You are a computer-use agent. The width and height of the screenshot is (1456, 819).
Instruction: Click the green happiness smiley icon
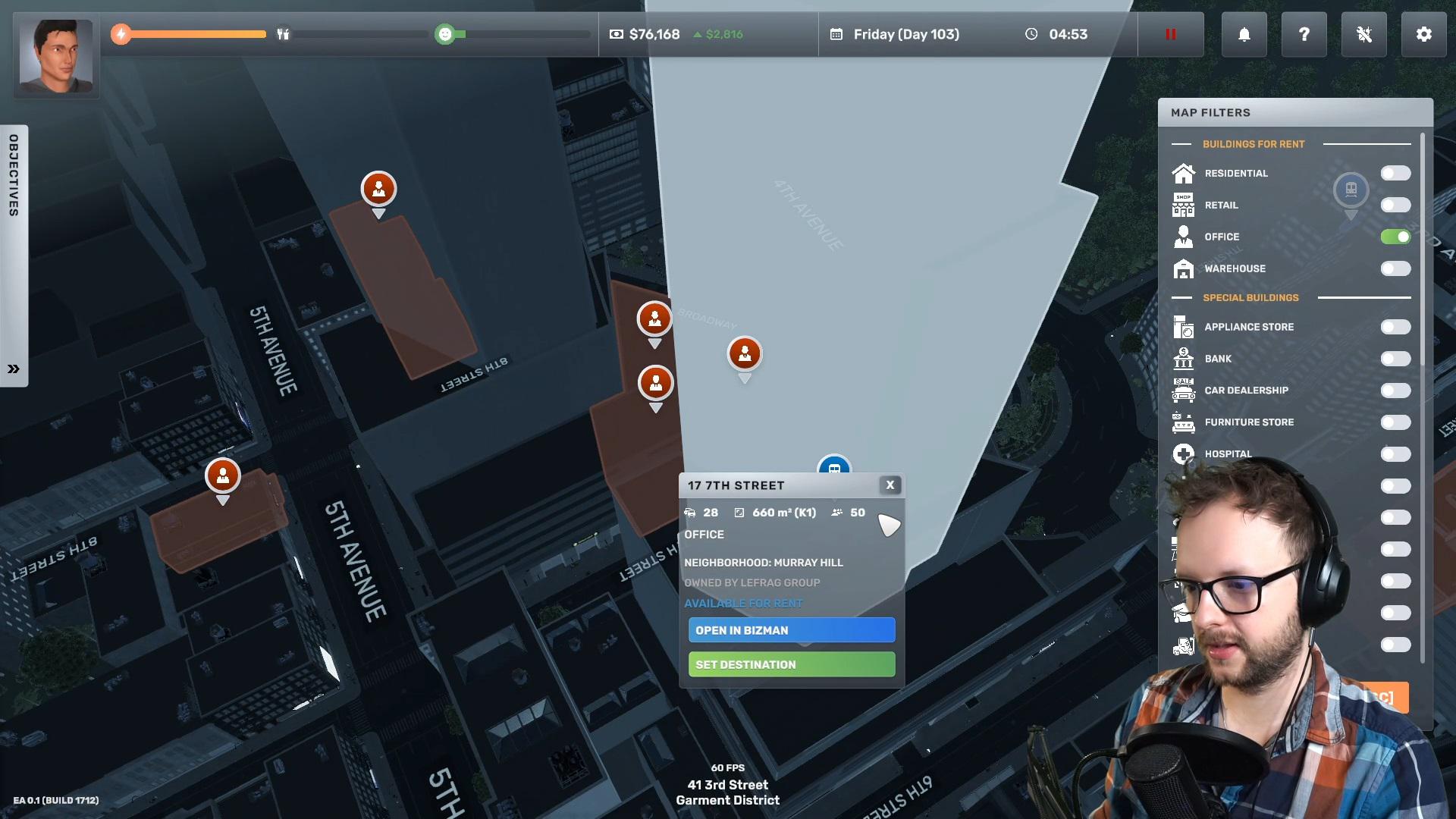(x=445, y=34)
